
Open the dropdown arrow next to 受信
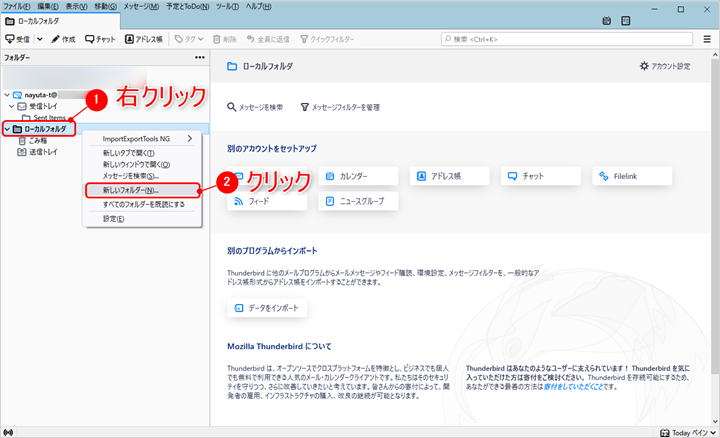click(x=40, y=39)
